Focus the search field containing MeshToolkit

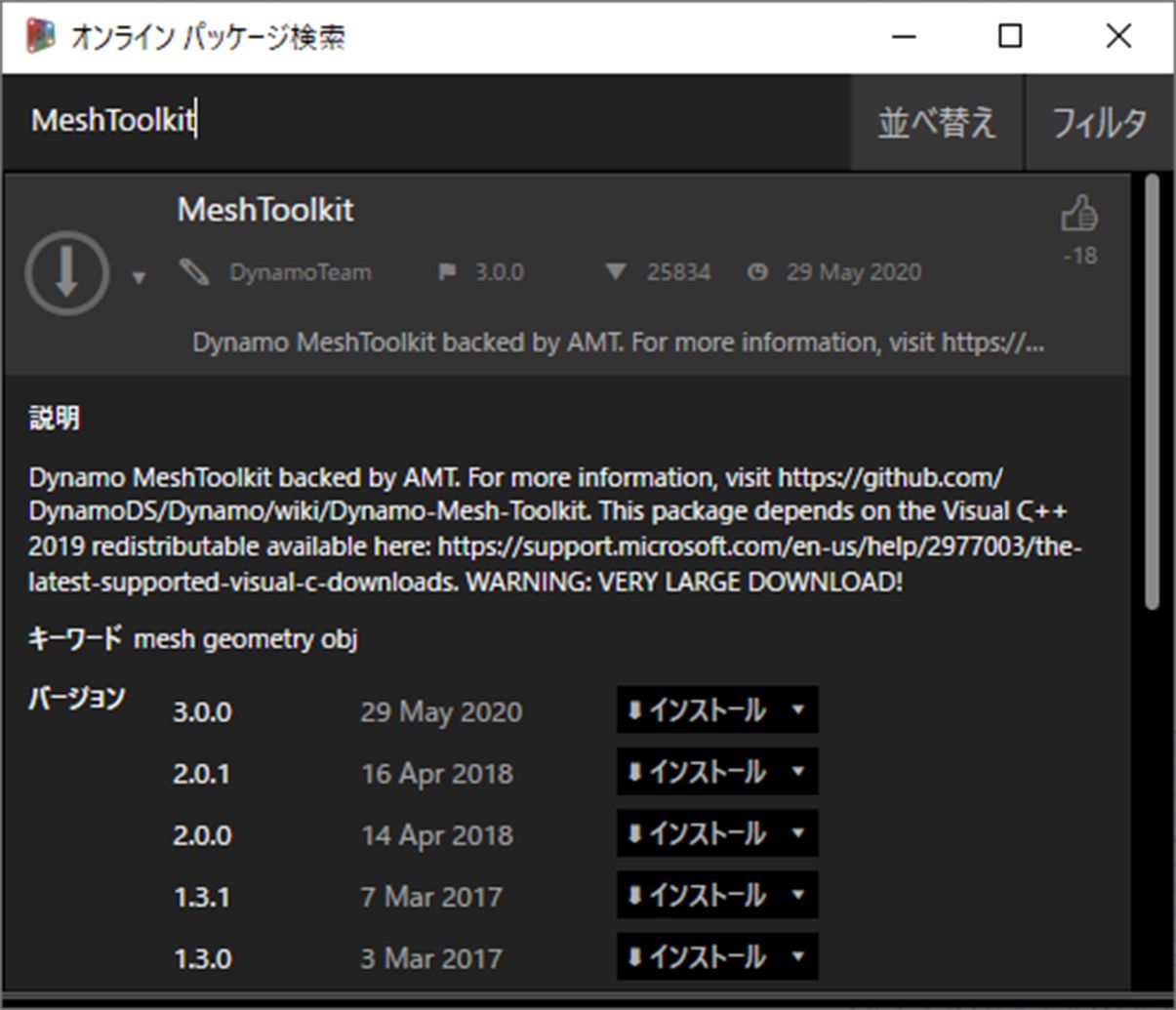point(426,121)
